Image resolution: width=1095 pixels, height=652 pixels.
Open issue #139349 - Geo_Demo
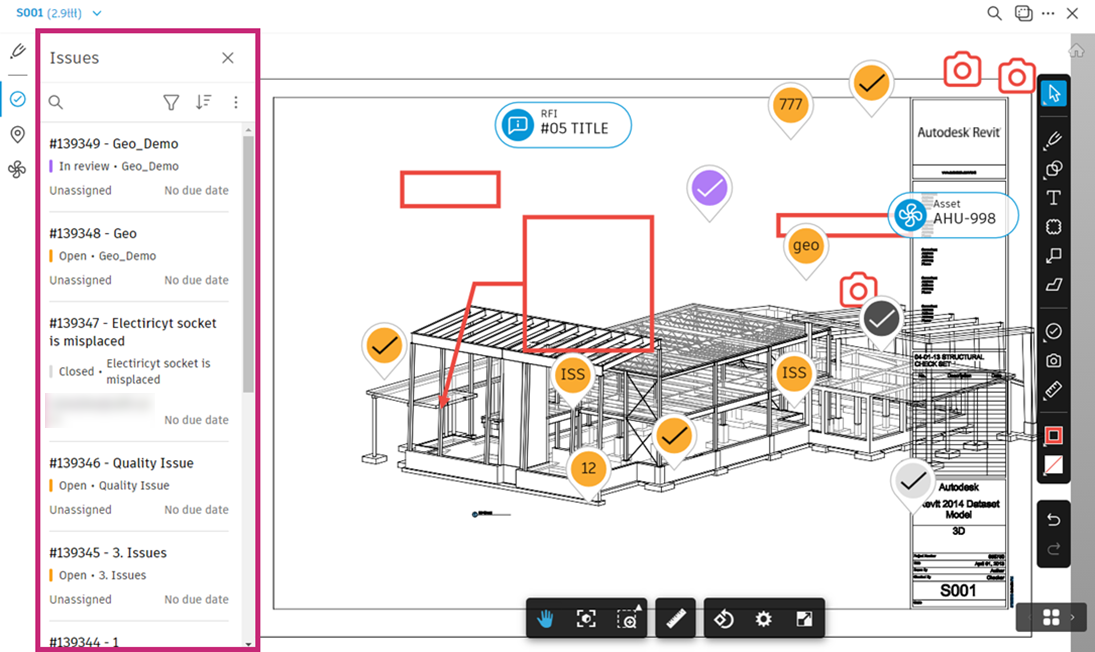click(x=139, y=167)
